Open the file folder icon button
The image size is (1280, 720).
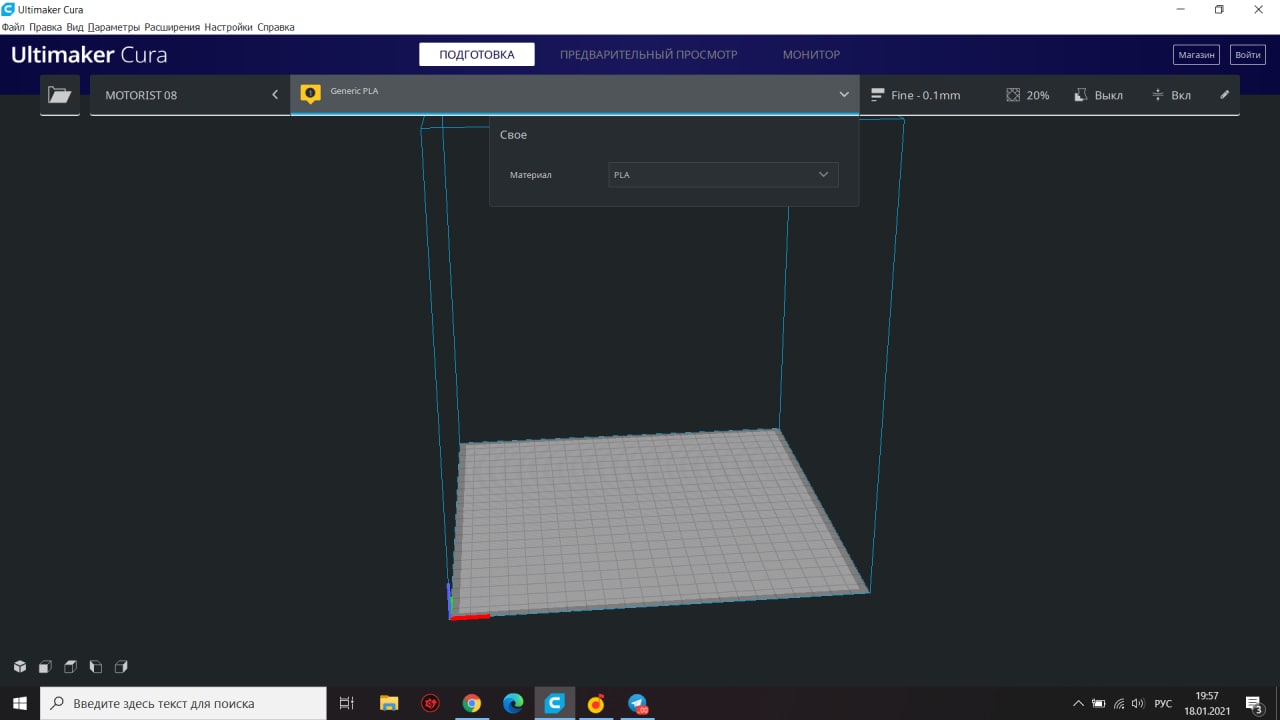point(60,95)
